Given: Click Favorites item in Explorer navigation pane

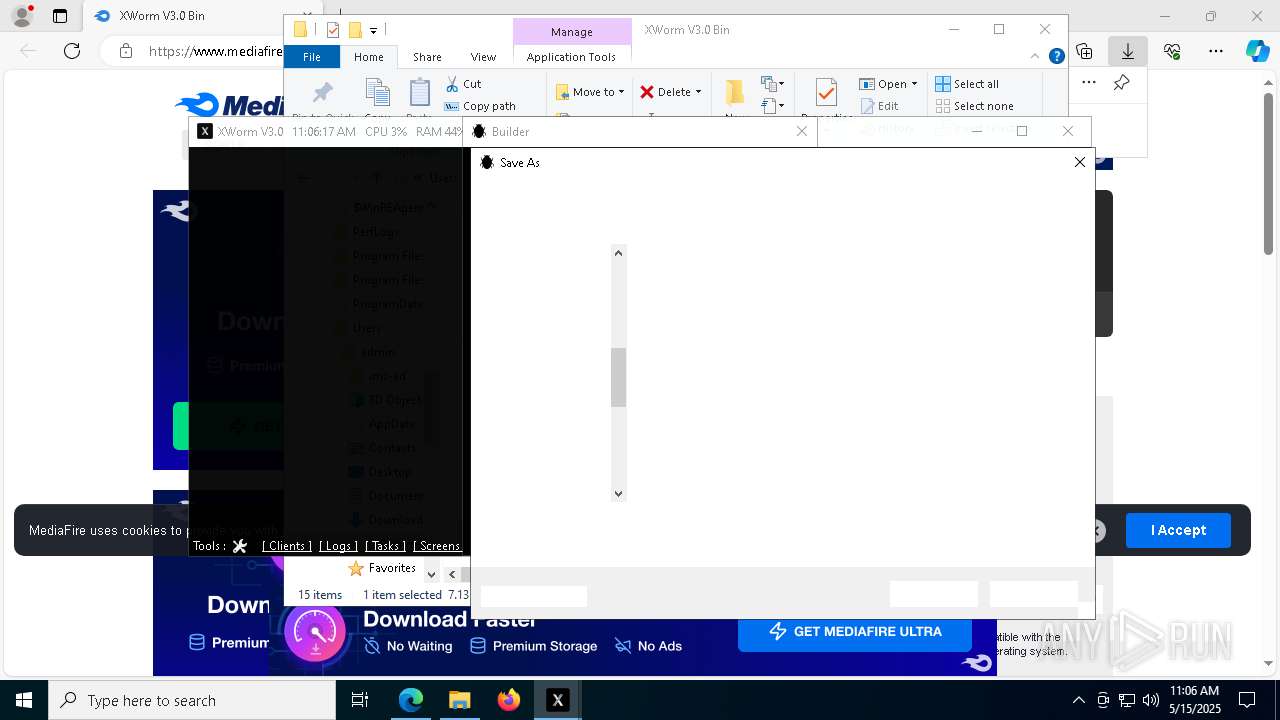Looking at the screenshot, I should pos(381,568).
